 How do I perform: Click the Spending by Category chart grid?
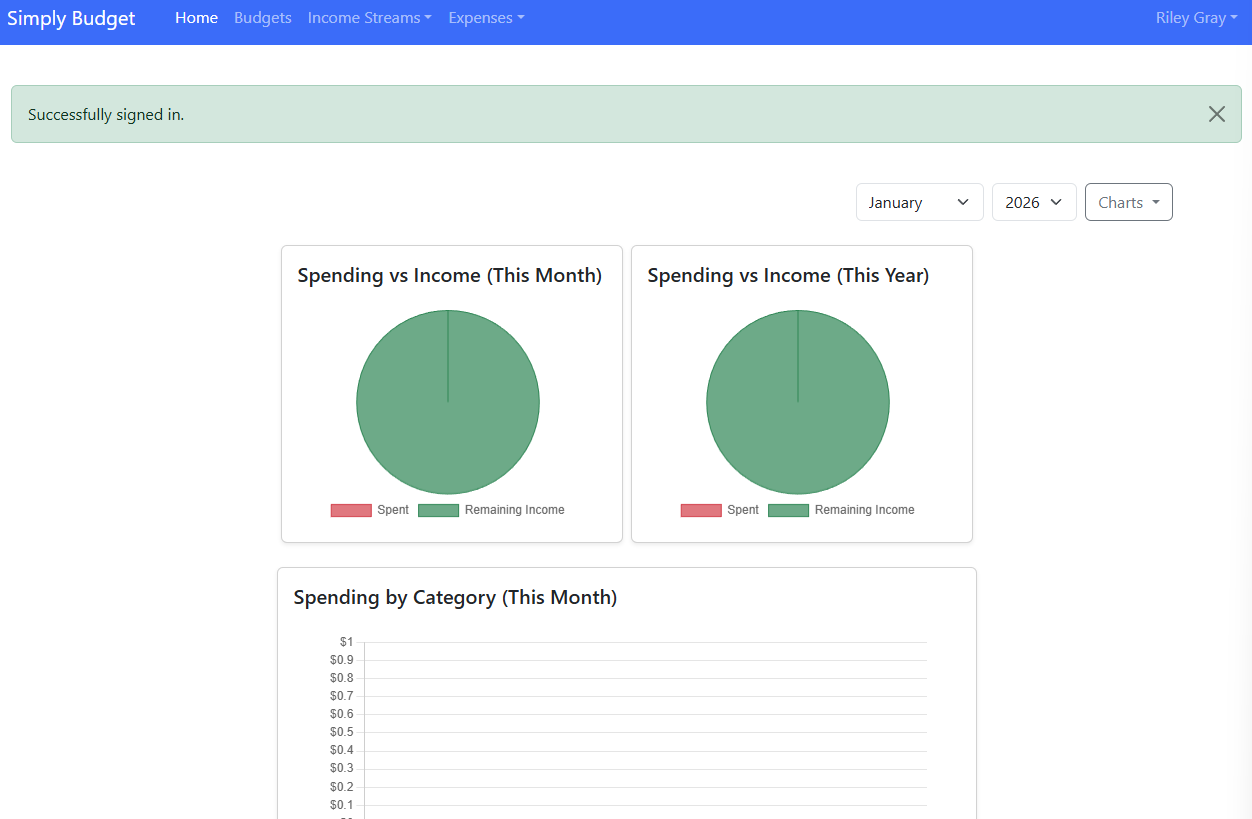pyautogui.click(x=645, y=730)
